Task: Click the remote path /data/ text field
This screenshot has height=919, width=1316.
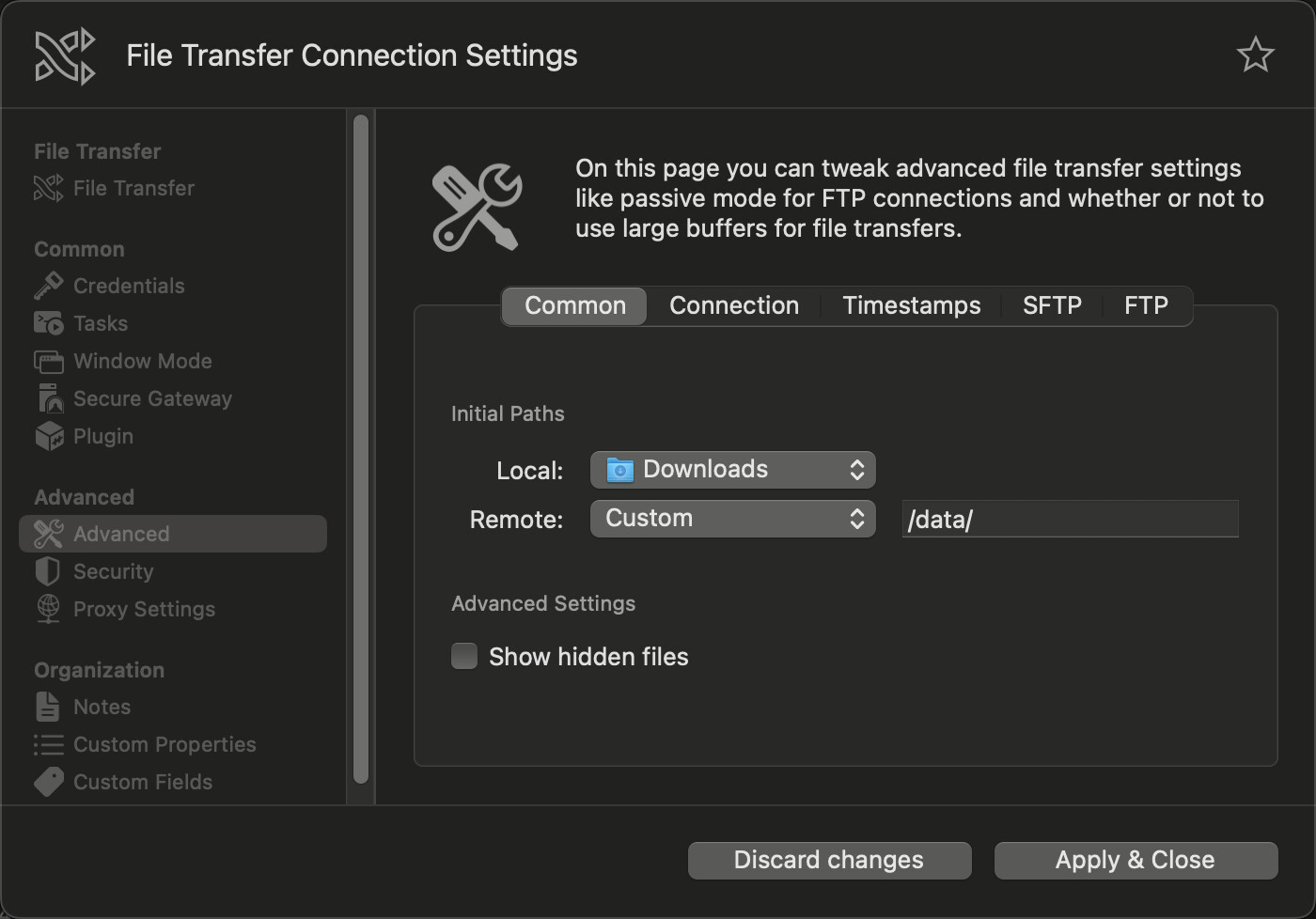Action: pos(1070,520)
